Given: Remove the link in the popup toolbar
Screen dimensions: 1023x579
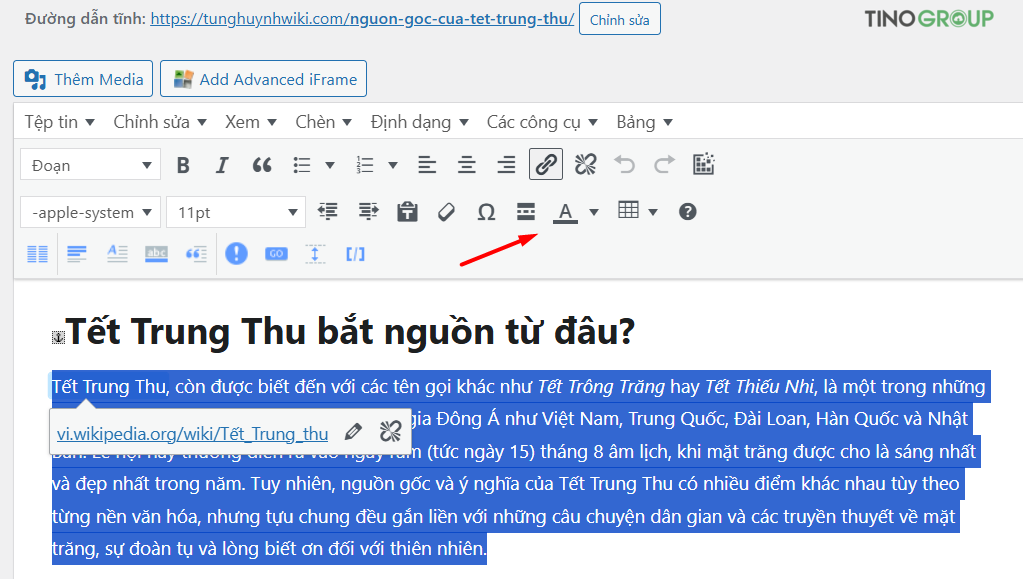Looking at the screenshot, I should tap(390, 431).
